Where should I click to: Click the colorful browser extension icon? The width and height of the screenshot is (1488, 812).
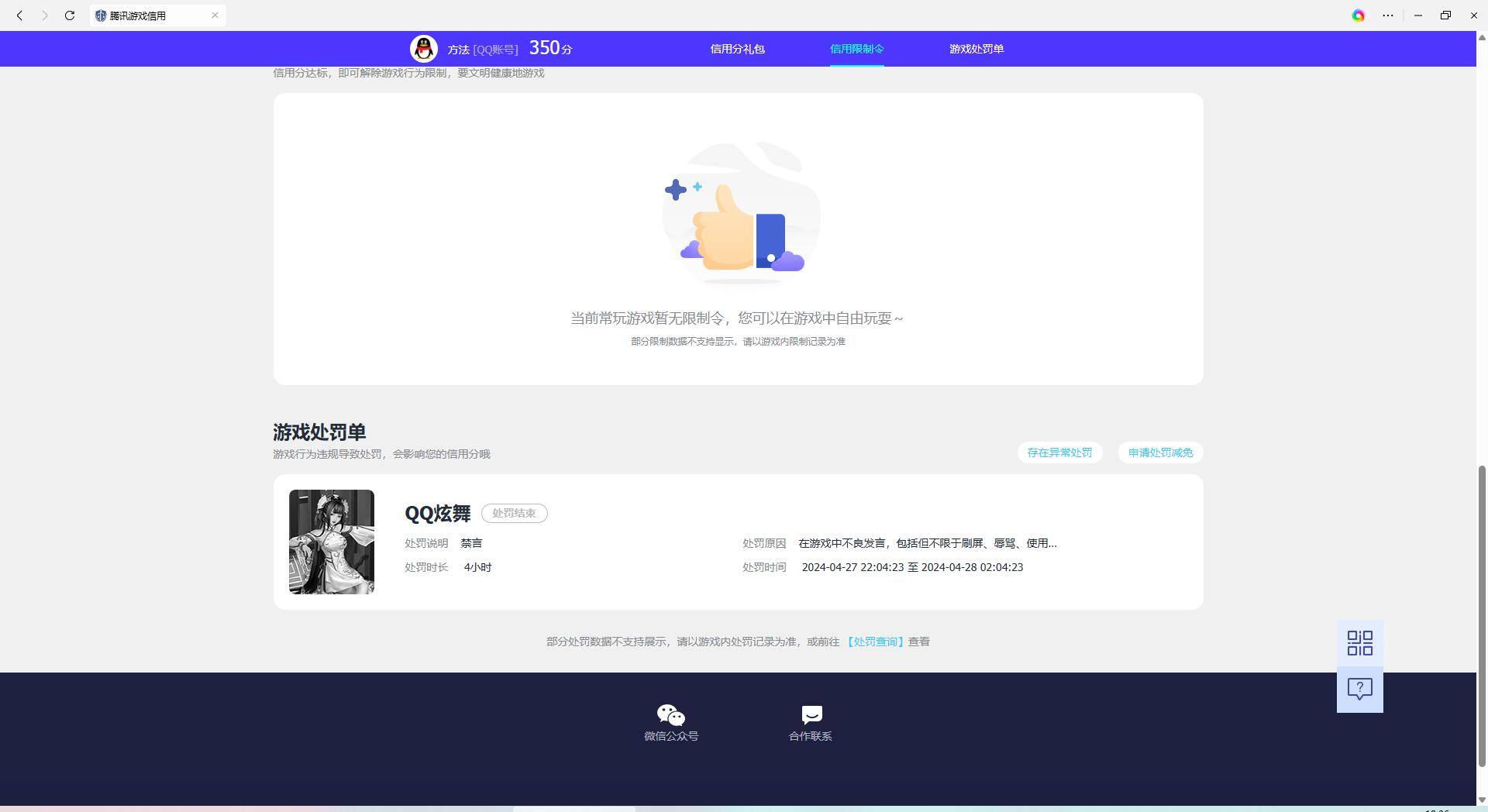click(x=1358, y=15)
